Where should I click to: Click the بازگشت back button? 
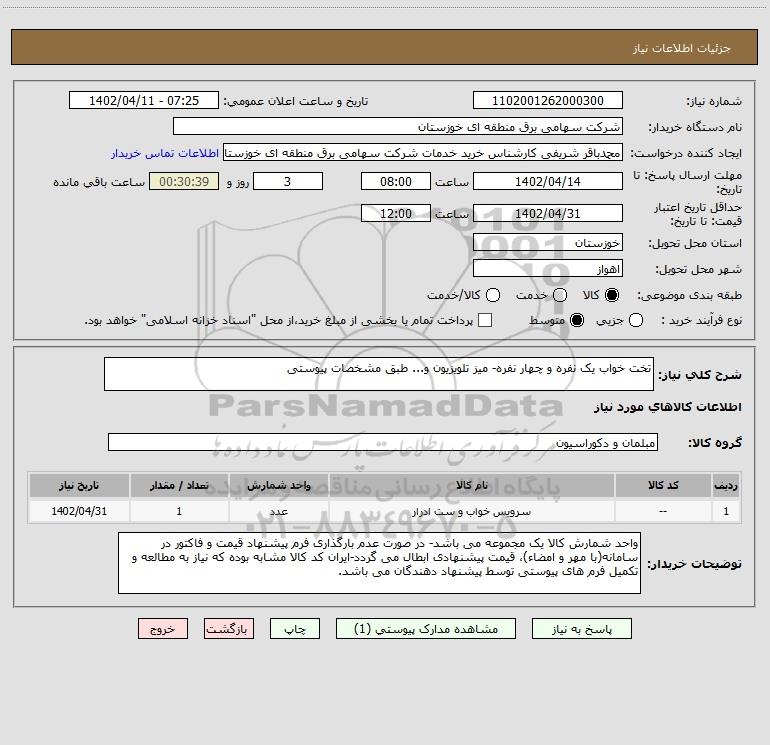[229, 629]
